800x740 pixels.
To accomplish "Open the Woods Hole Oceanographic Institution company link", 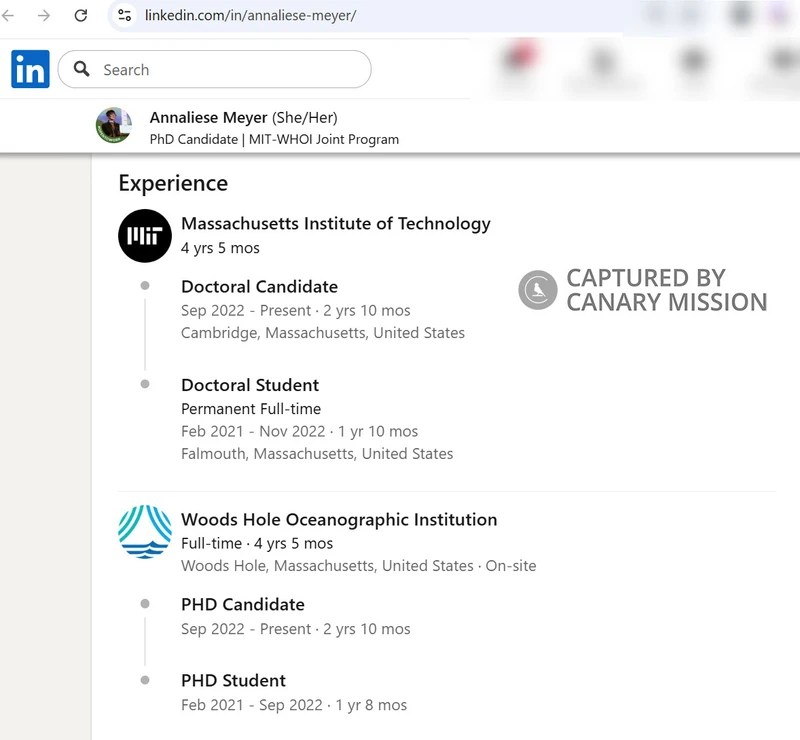I will [x=339, y=520].
